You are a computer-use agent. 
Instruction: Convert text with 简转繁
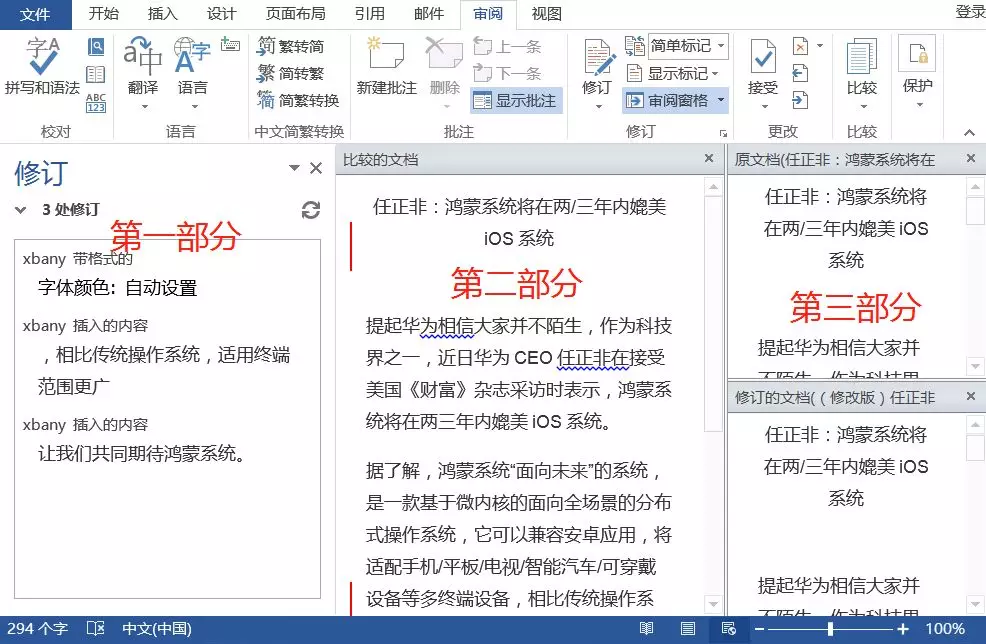(x=291, y=73)
